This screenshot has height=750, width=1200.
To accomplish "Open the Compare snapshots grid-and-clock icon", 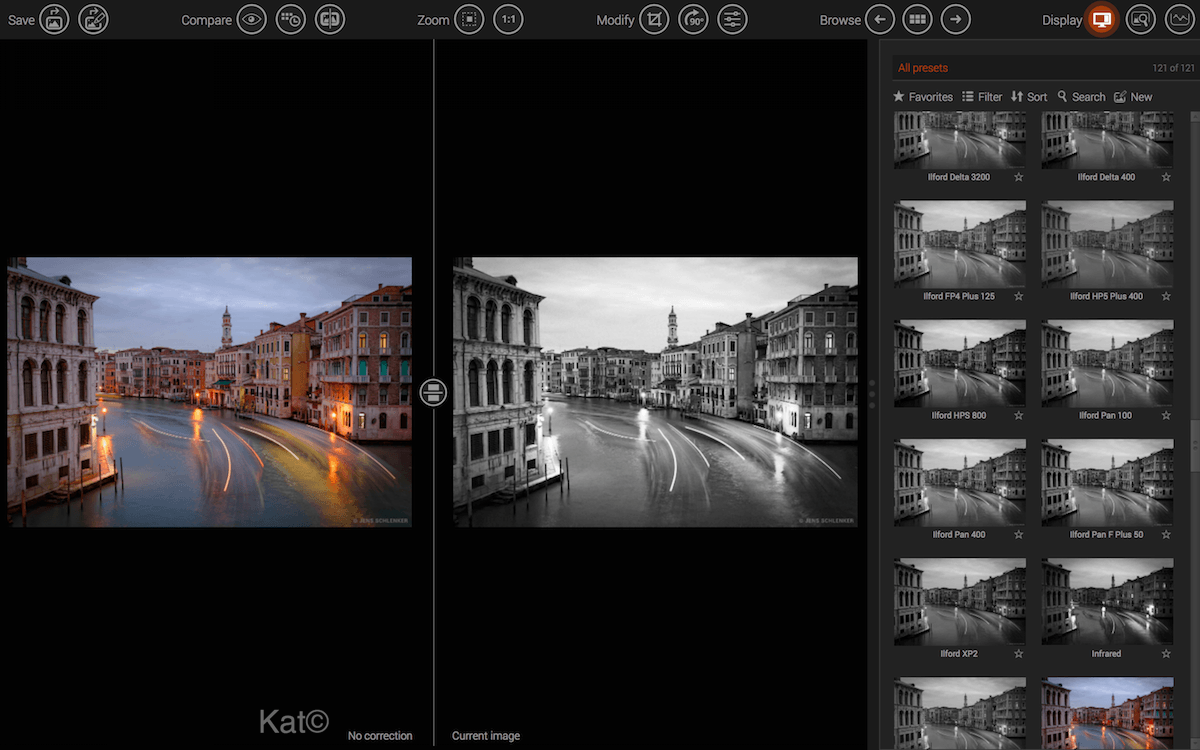I will coord(291,19).
